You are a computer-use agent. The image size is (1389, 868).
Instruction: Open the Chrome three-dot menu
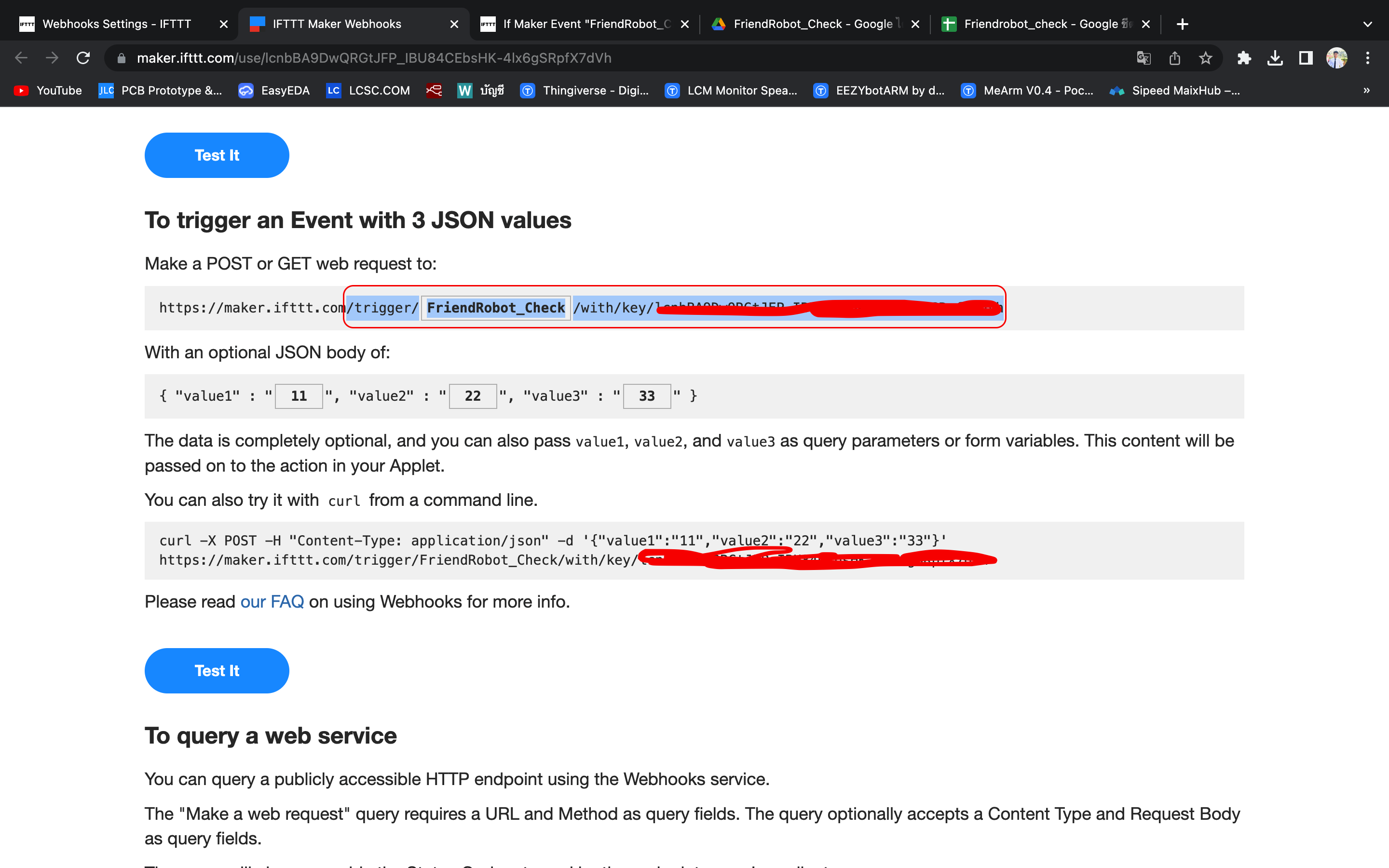[1368, 58]
